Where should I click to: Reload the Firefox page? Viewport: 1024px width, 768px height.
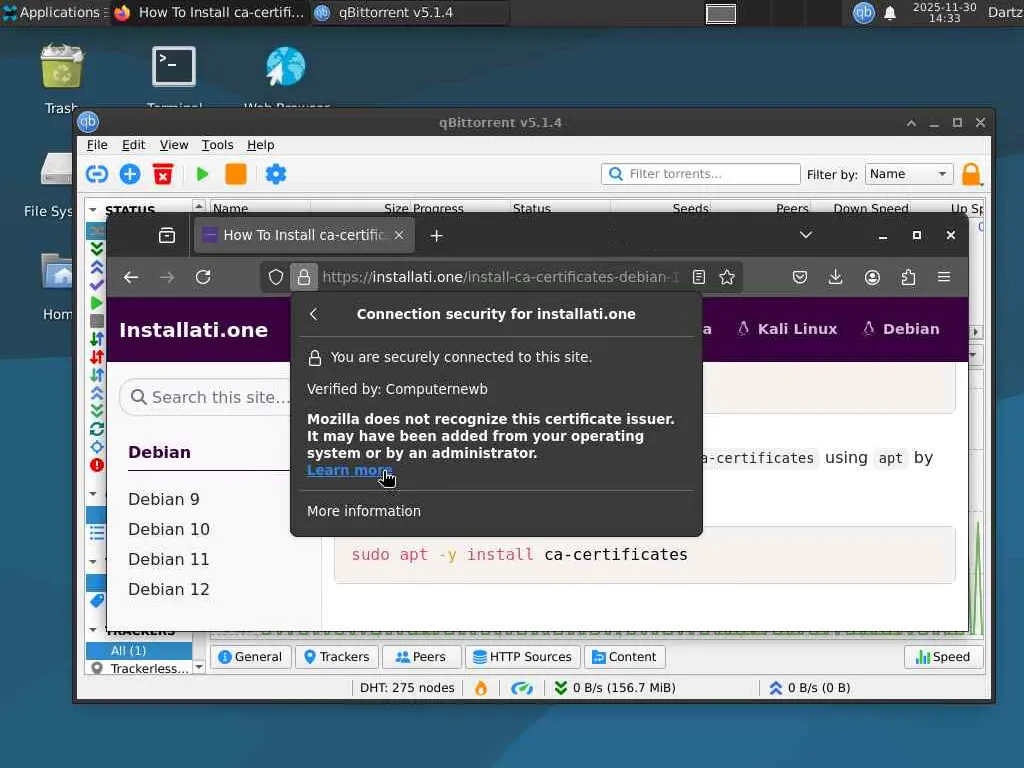point(203,278)
